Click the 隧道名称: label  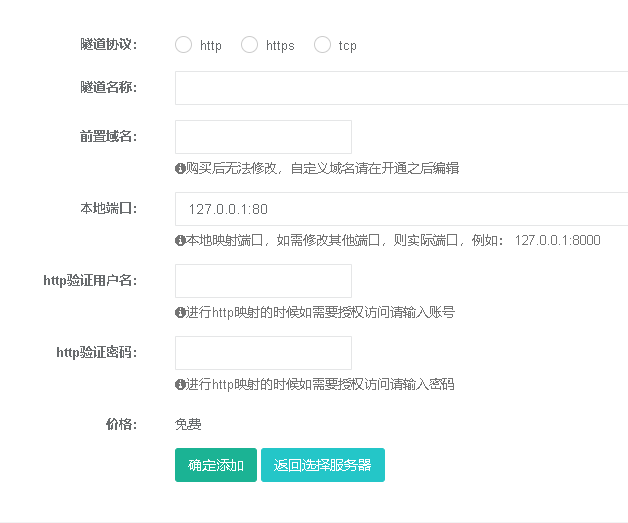(x=109, y=87)
